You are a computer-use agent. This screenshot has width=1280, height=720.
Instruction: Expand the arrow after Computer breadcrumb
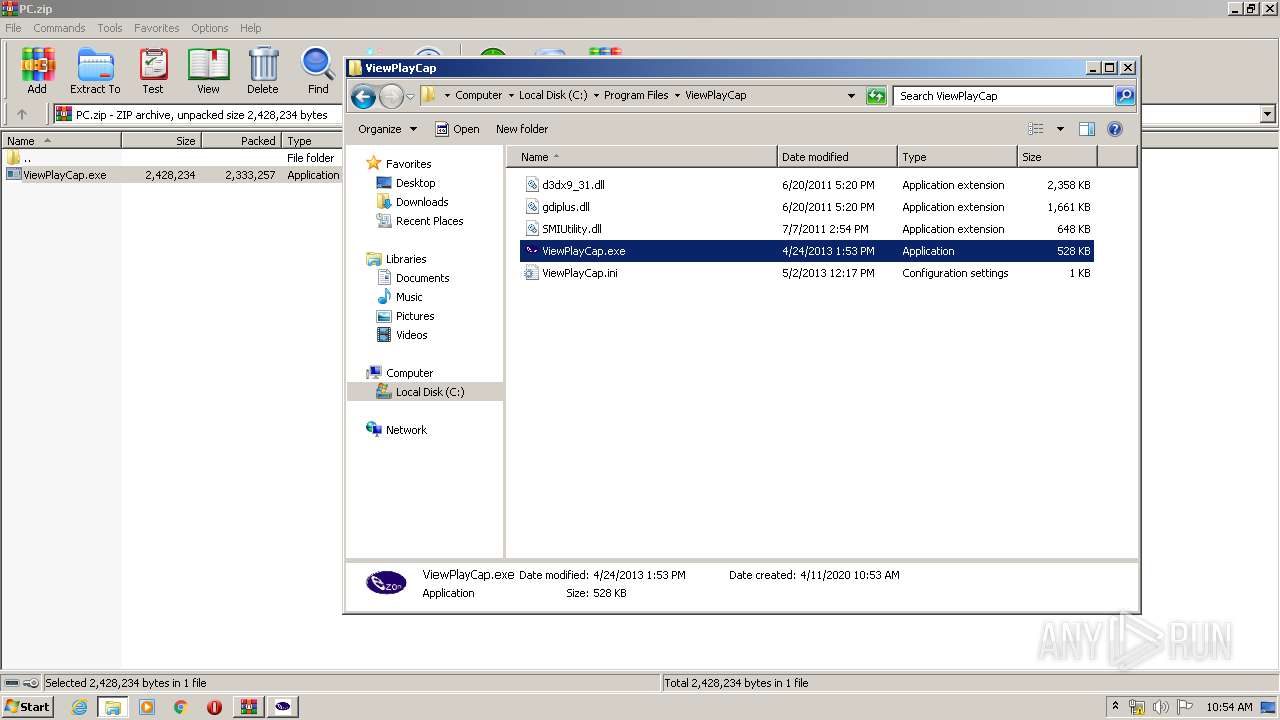coord(511,96)
